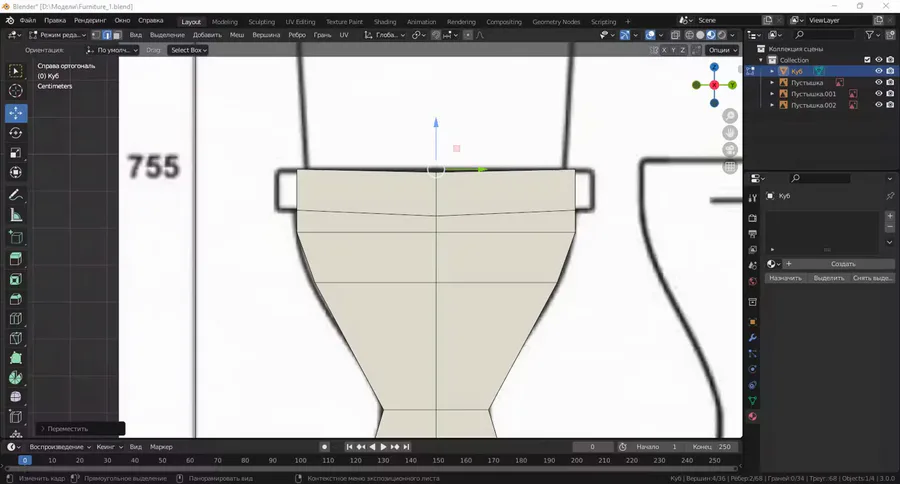
Task: Toggle the camera view icon in viewport
Action: (730, 150)
